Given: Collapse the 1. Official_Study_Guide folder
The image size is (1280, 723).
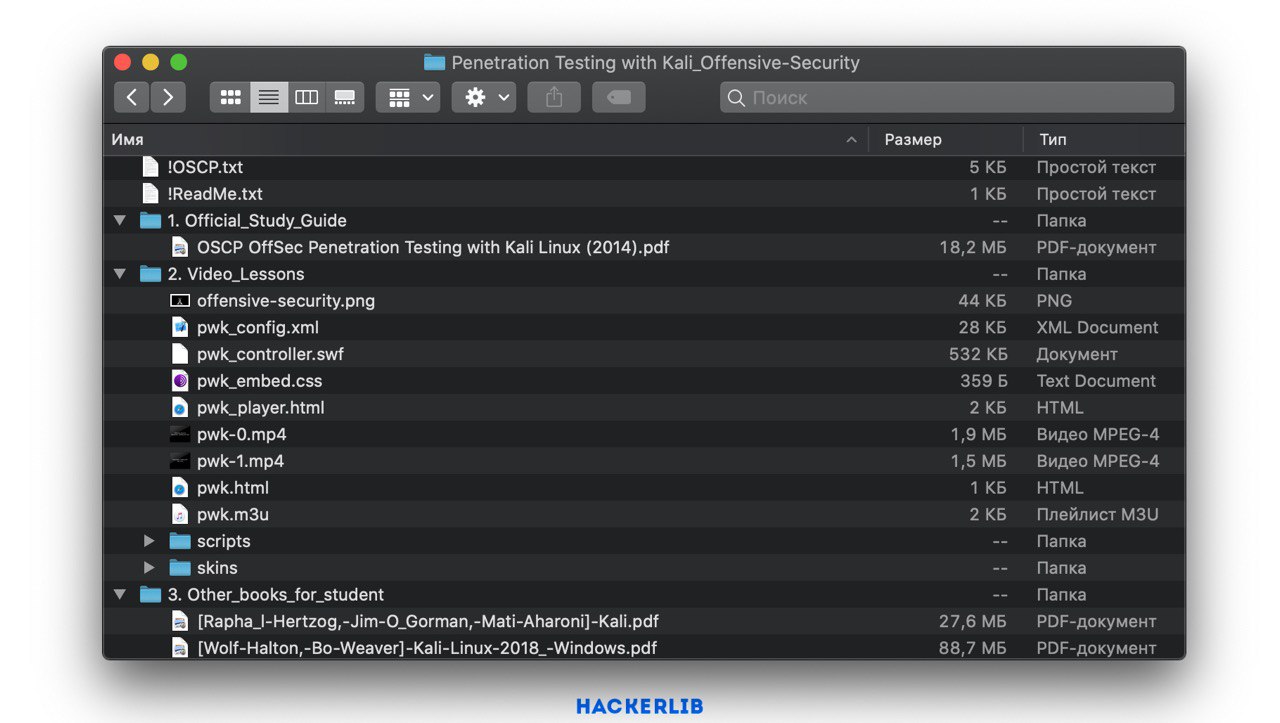Looking at the screenshot, I should click(x=121, y=220).
